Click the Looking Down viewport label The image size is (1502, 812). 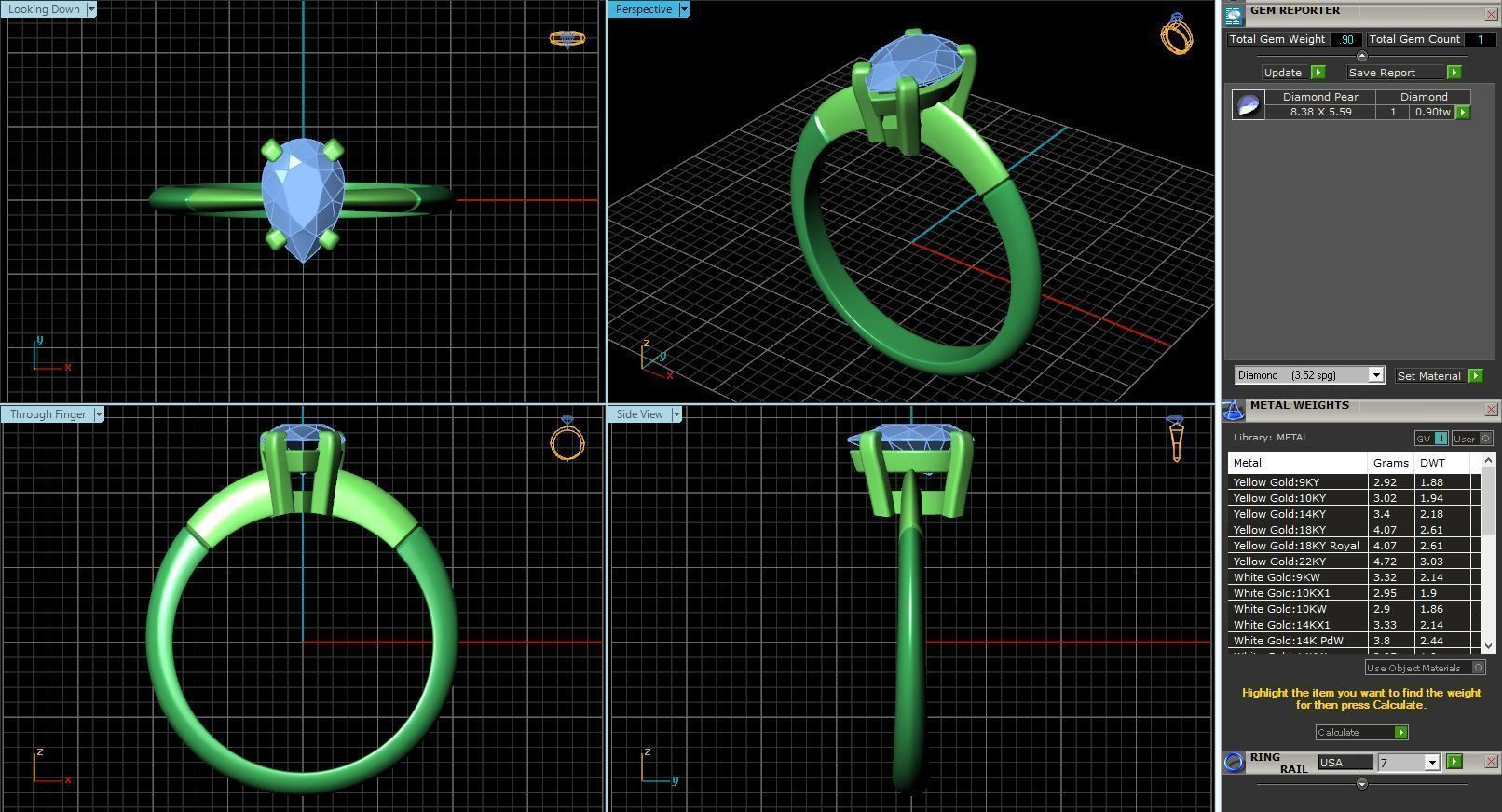click(x=45, y=9)
